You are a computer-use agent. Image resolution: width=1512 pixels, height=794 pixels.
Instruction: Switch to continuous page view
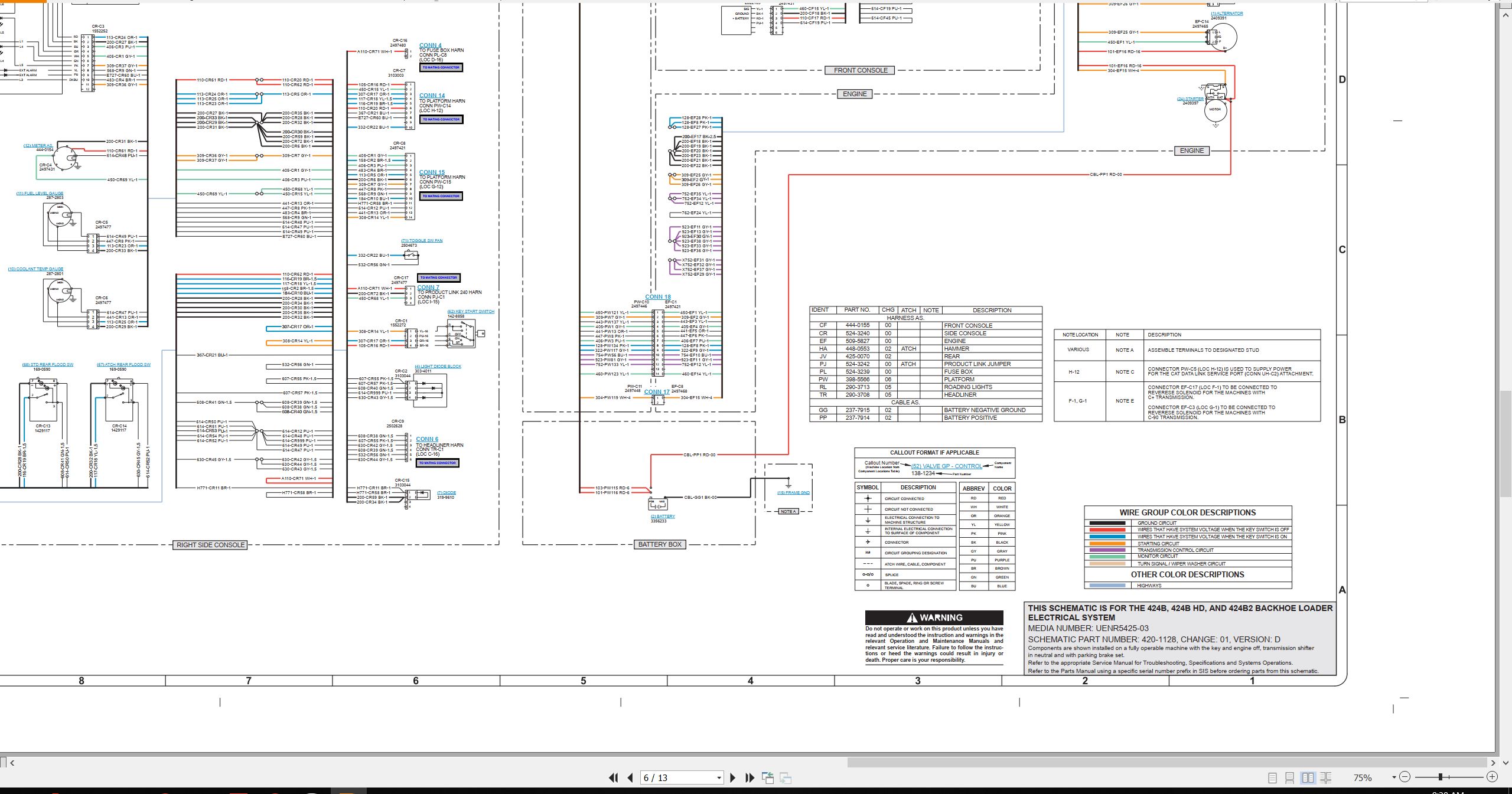[x=1290, y=778]
